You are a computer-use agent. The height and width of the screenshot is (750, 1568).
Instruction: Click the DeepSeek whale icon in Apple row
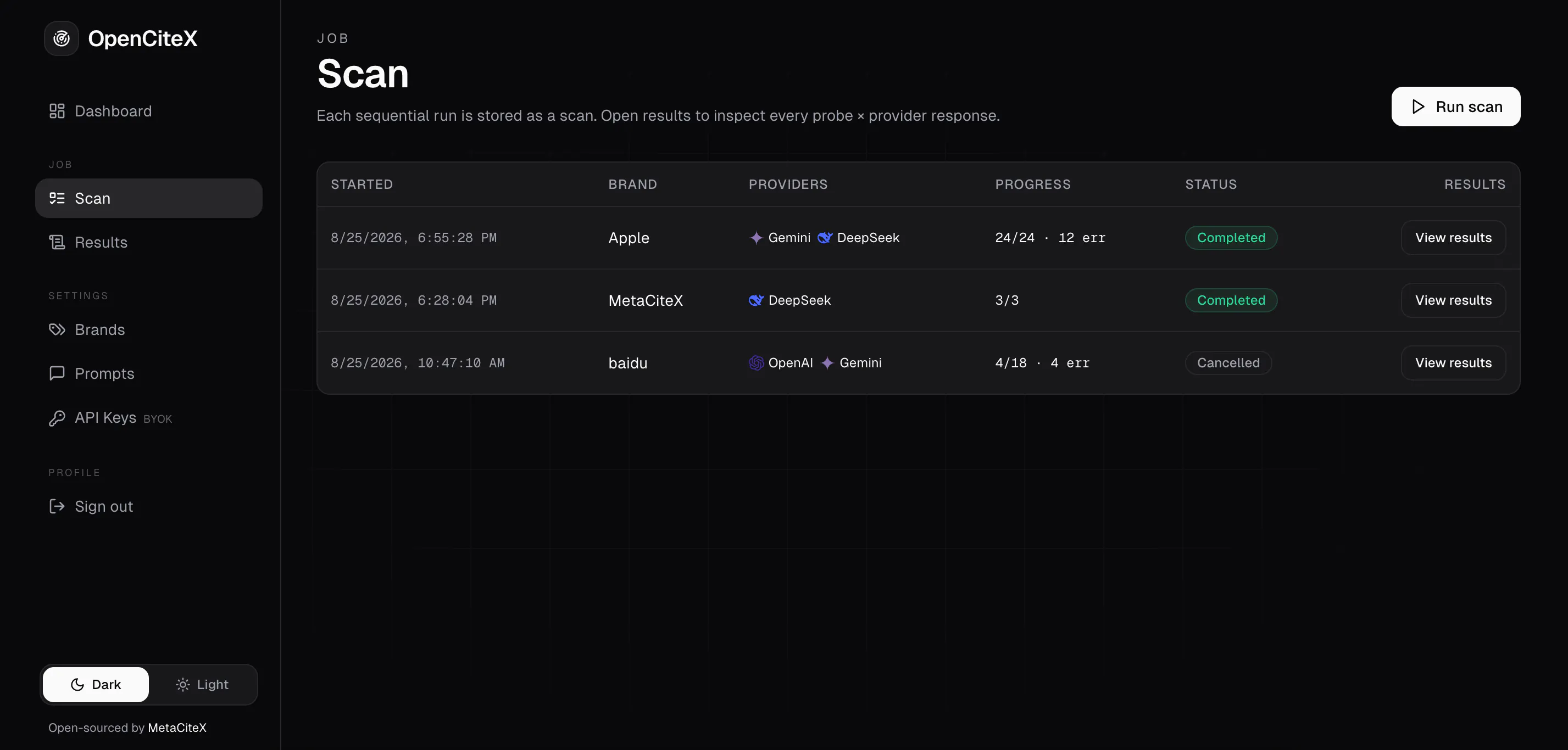(x=825, y=238)
